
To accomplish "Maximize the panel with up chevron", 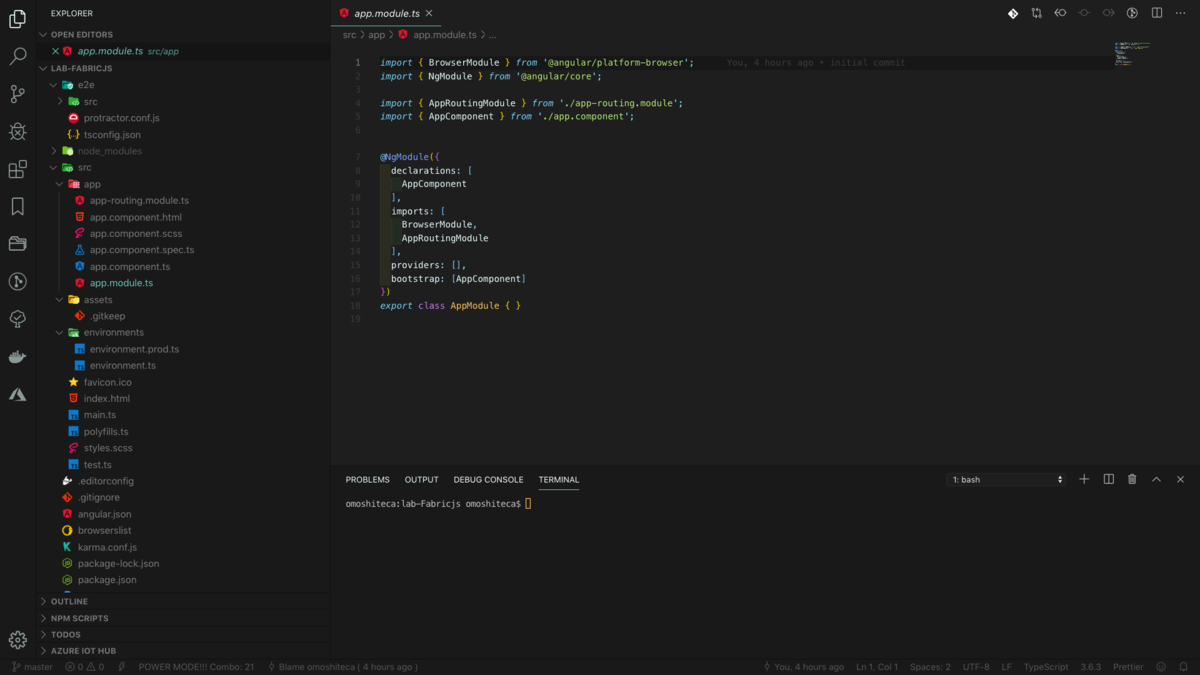I will (x=1156, y=479).
